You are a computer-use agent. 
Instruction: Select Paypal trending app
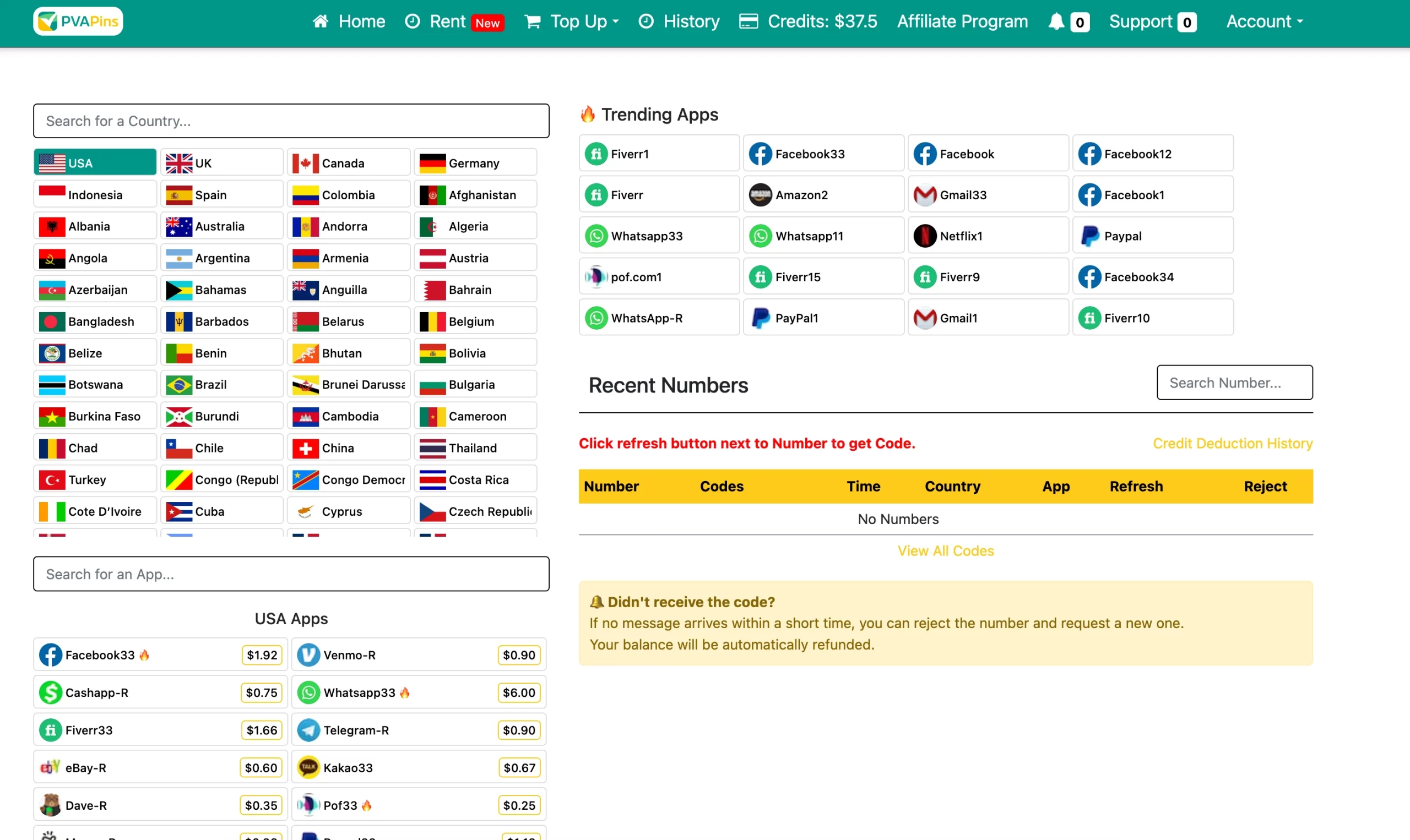(1153, 236)
